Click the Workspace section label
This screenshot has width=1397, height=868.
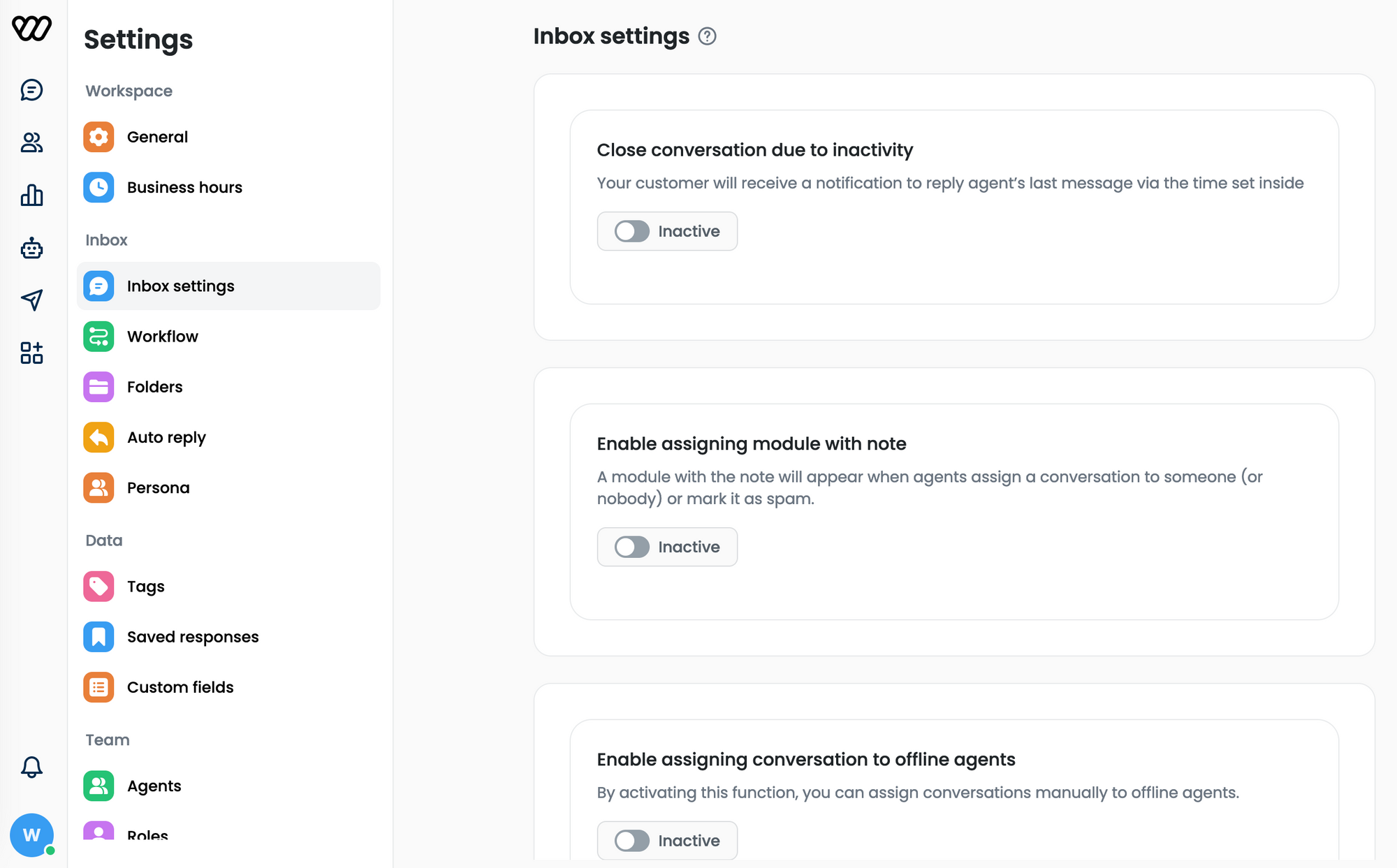(x=129, y=91)
